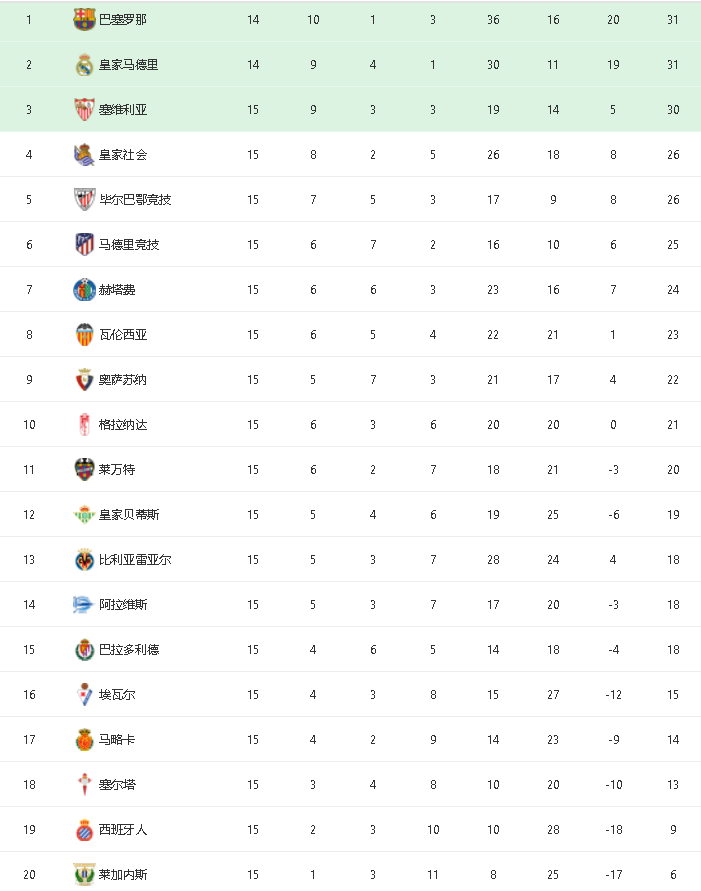Open team link 巴塞罗那
The image size is (701, 891).
pos(123,19)
